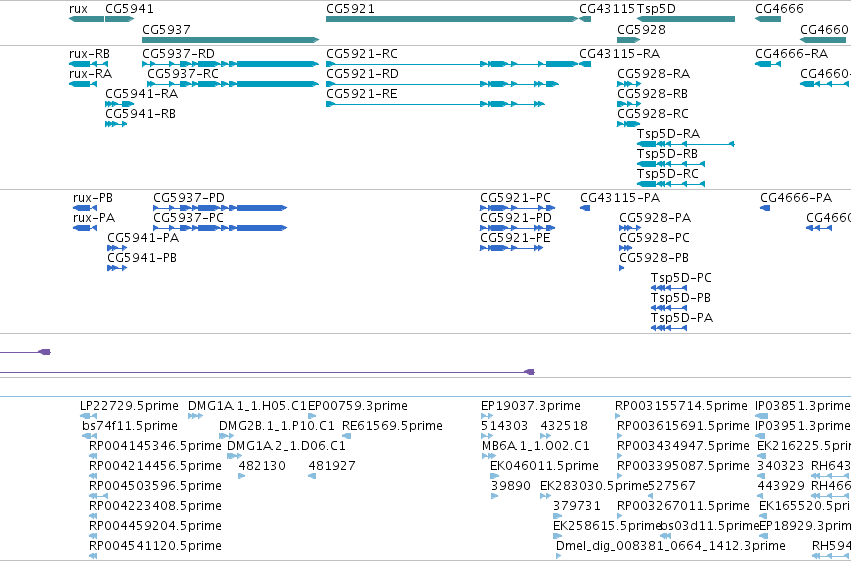Select the Tsp5D-PB protein
This screenshot has height=561, width=851.
coord(669,309)
